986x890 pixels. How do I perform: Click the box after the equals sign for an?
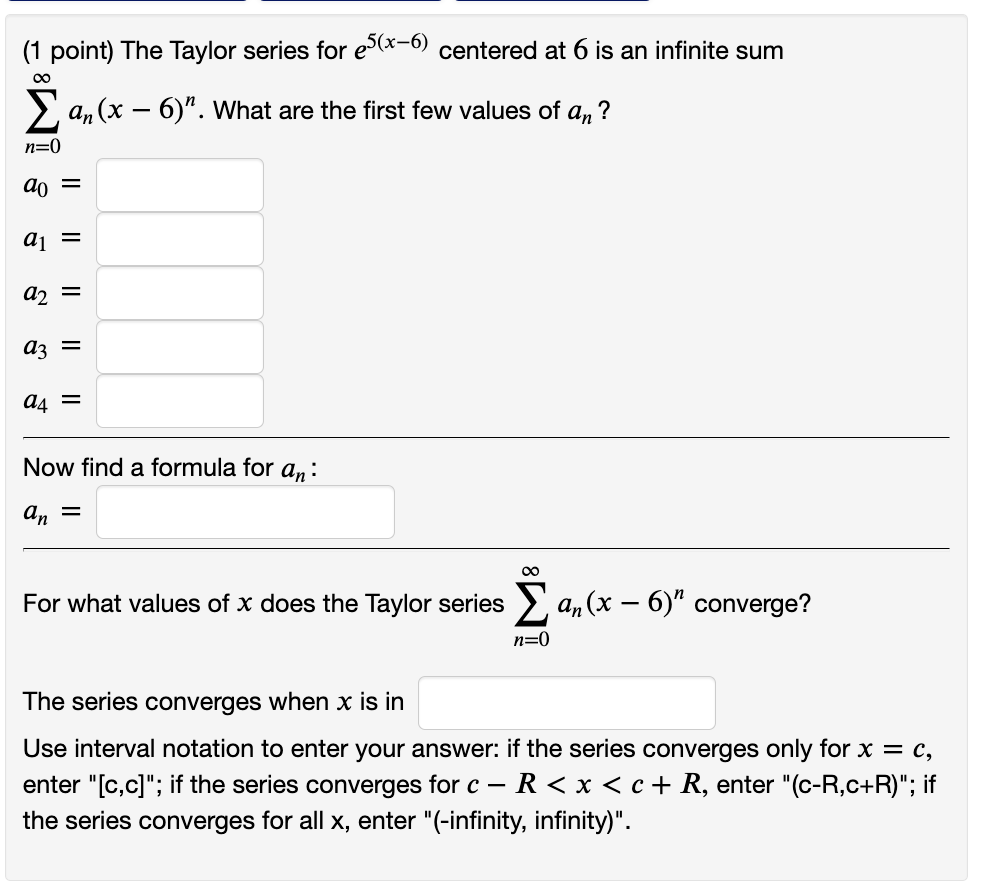tap(245, 511)
